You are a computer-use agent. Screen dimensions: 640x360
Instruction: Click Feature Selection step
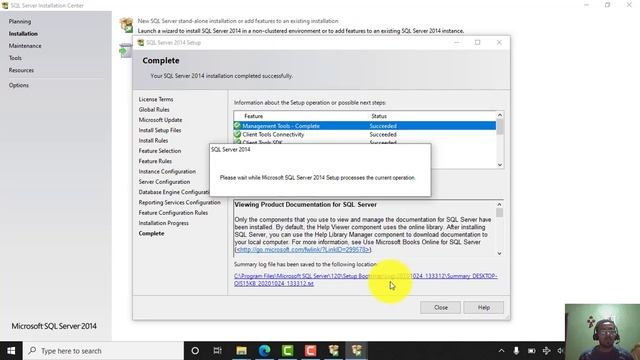[x=160, y=151]
